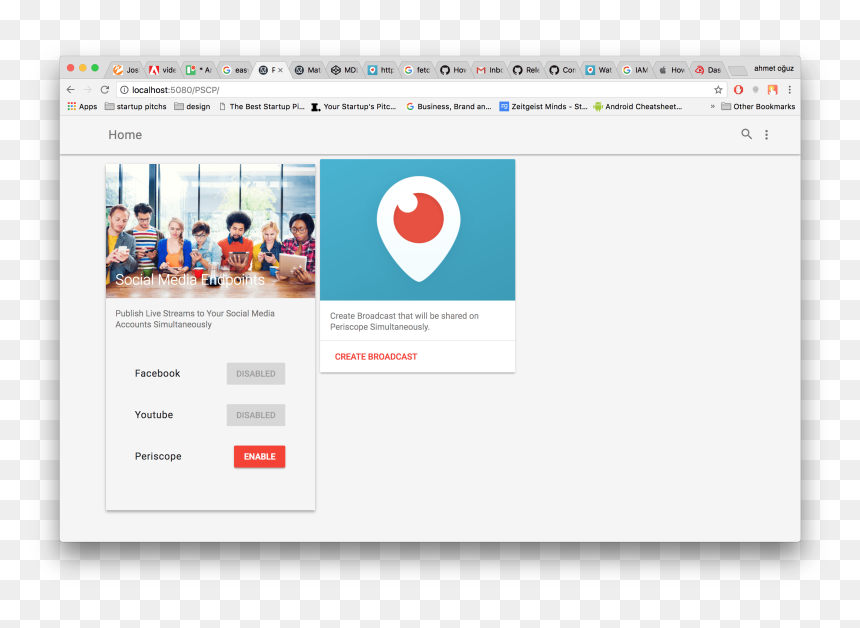The image size is (860, 628).
Task: Click the Youtube label
Action: (154, 415)
